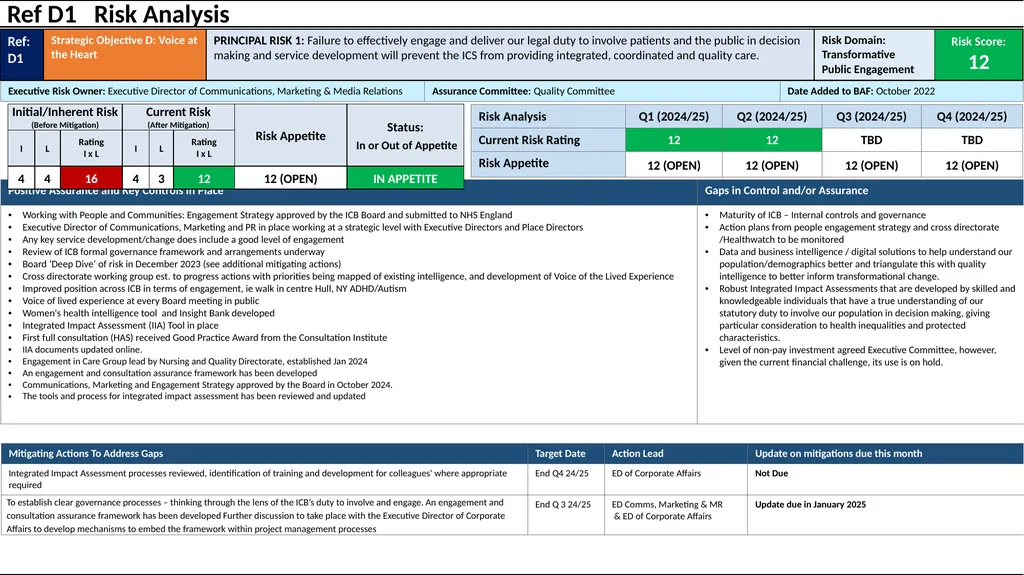Click 'Date Added to BAF: October 2022'

861,91
